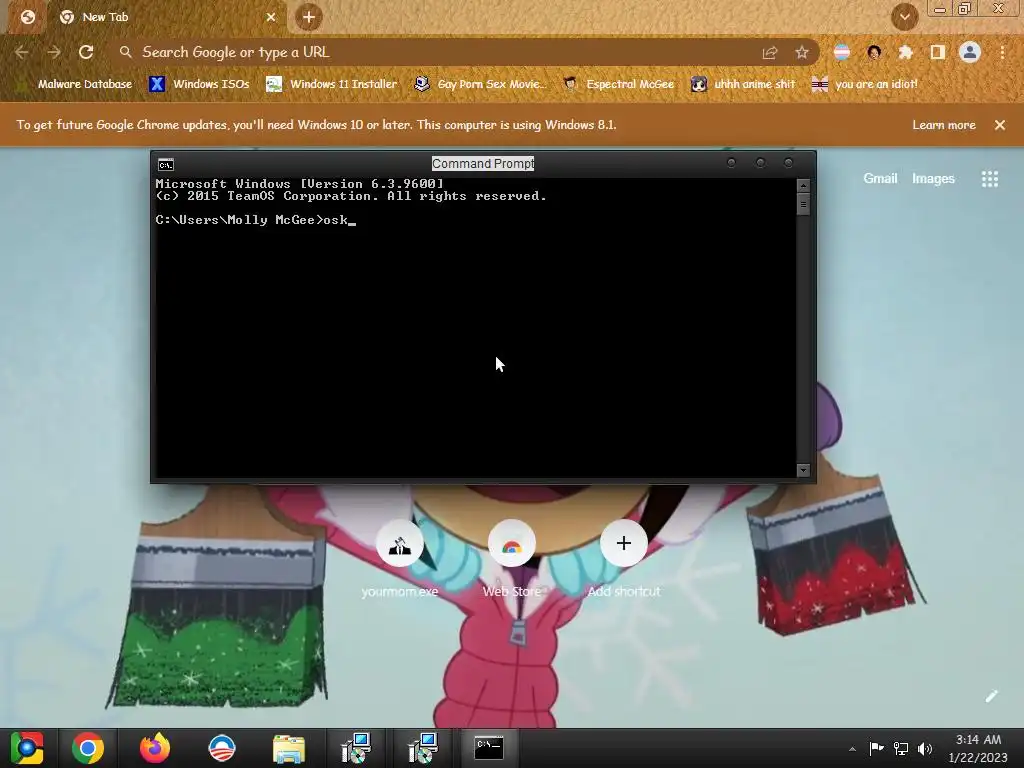Select Command Prompt on the taskbar
1024x768 pixels.
click(489, 748)
